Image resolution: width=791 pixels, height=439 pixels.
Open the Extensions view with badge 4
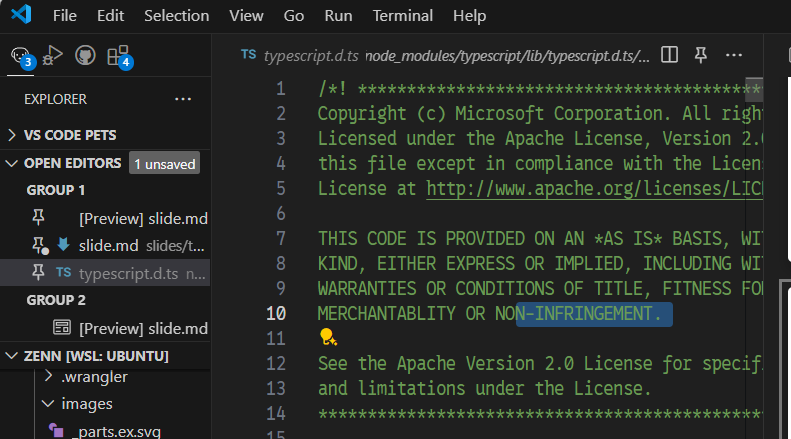click(x=119, y=56)
